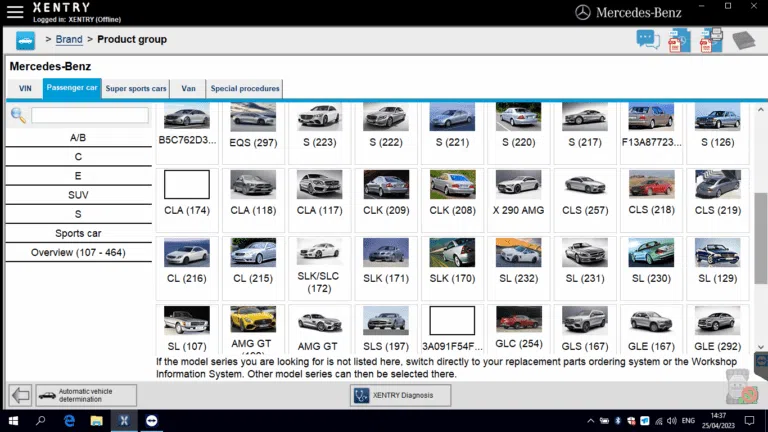
Task: Select the CLS (218) model
Action: pyautogui.click(x=651, y=199)
